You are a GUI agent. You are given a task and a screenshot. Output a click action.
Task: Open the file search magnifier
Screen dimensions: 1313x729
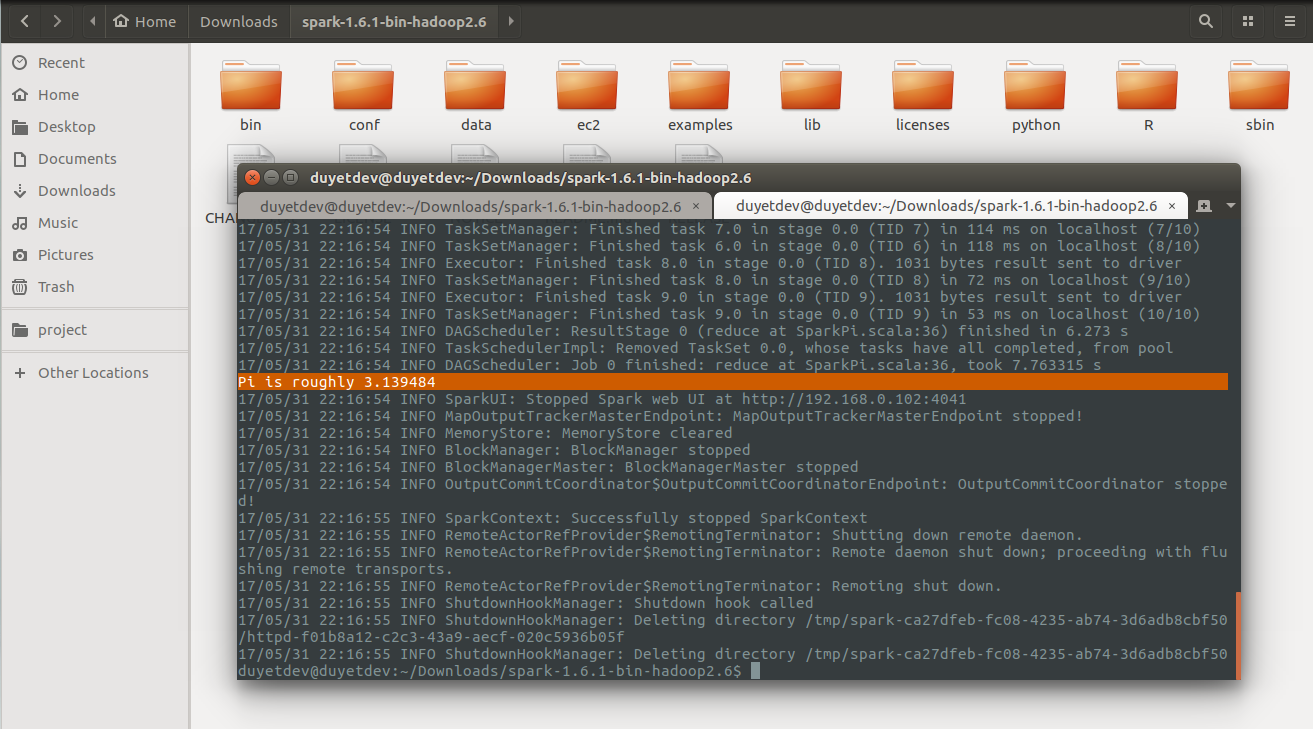click(x=1206, y=21)
